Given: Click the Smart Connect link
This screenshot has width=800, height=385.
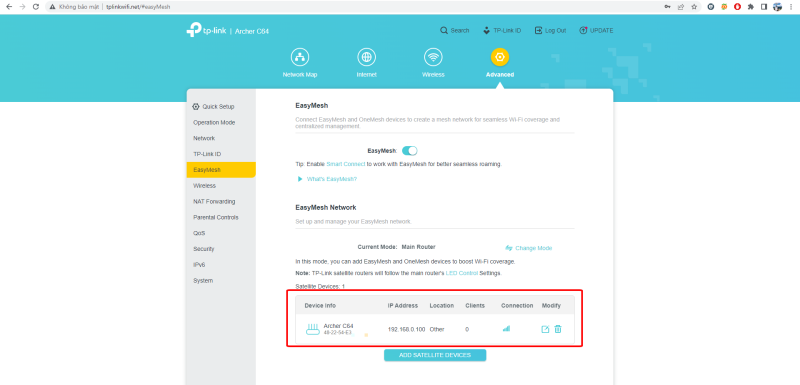Looking at the screenshot, I should click(345, 164).
